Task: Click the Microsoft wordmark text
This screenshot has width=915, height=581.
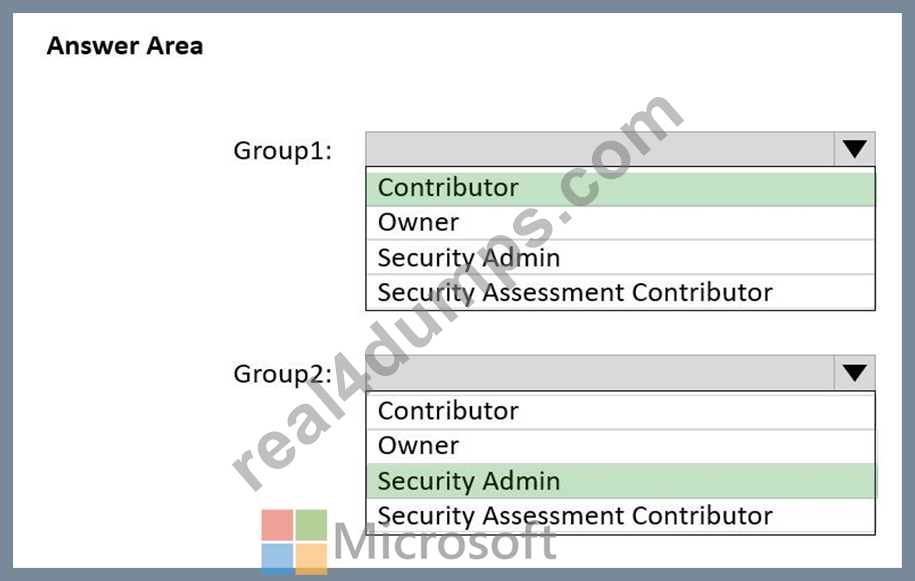Action: [x=445, y=541]
